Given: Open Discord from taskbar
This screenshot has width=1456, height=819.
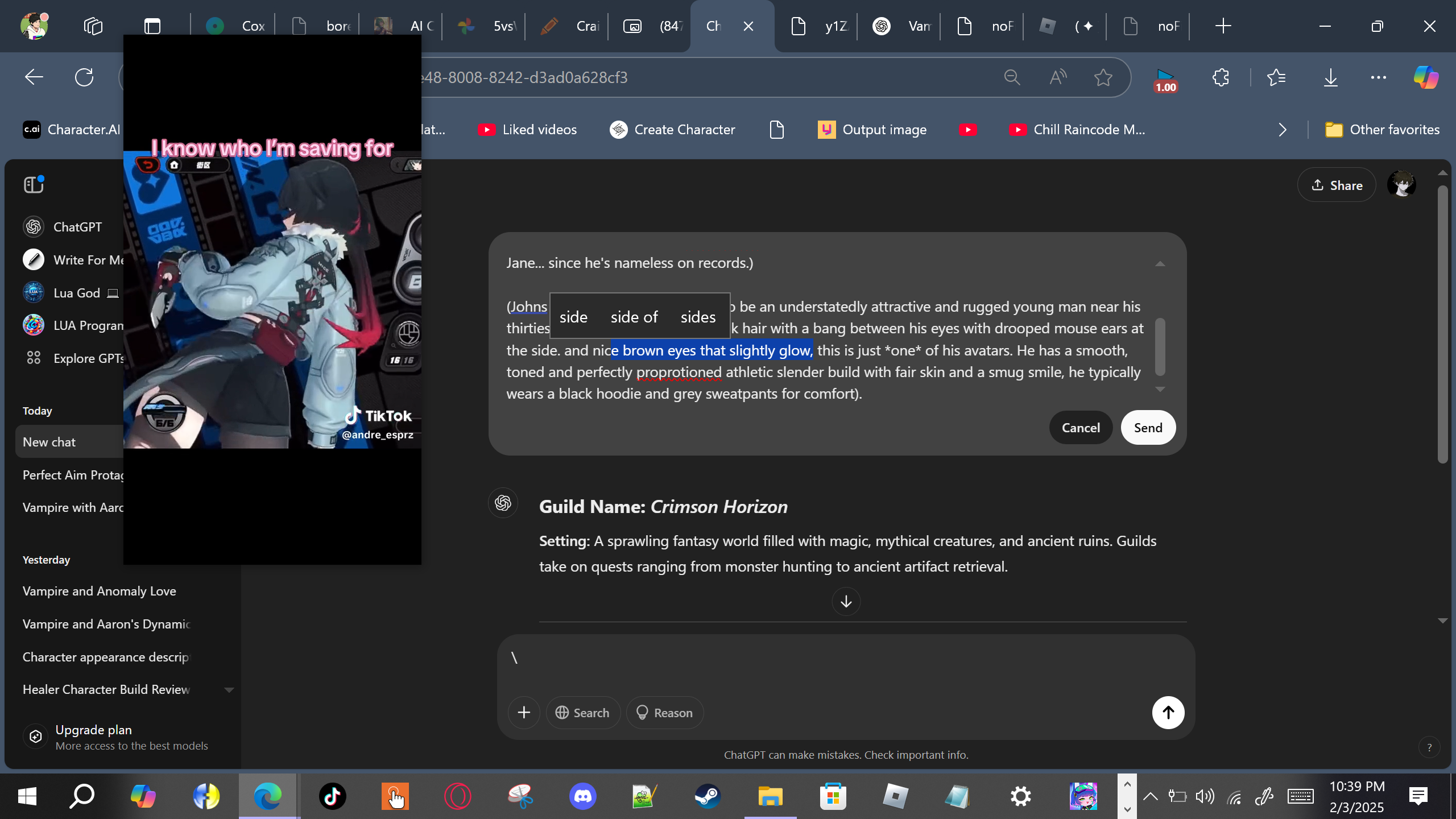Looking at the screenshot, I should point(583,796).
